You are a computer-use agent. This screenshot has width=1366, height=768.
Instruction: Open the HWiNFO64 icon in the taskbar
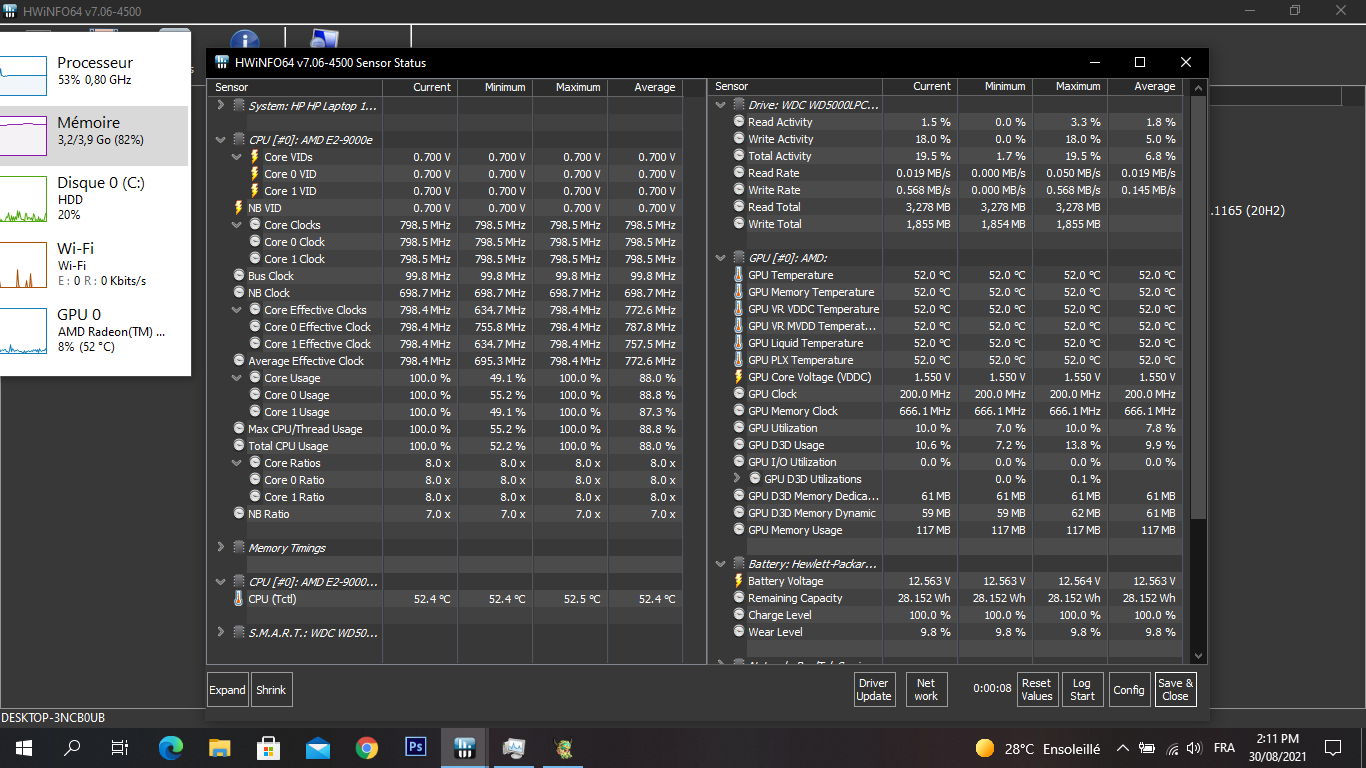464,747
